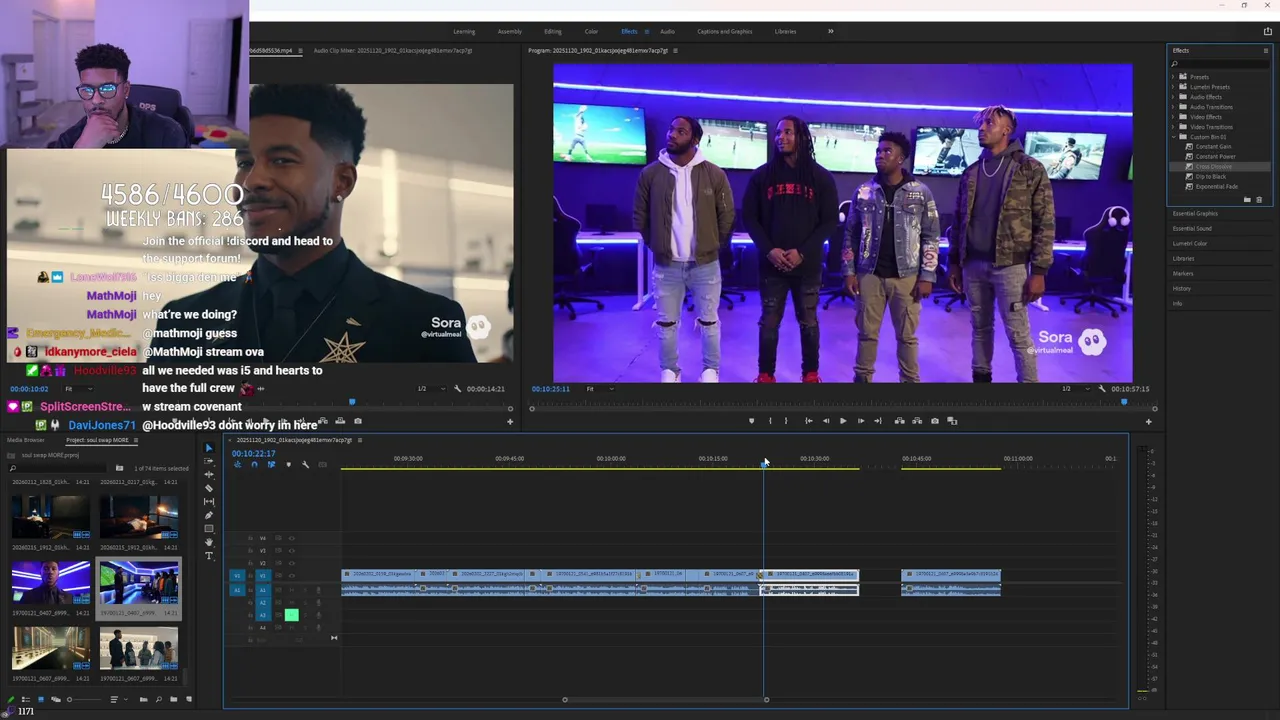Expand Video Effects folder

click(1173, 117)
